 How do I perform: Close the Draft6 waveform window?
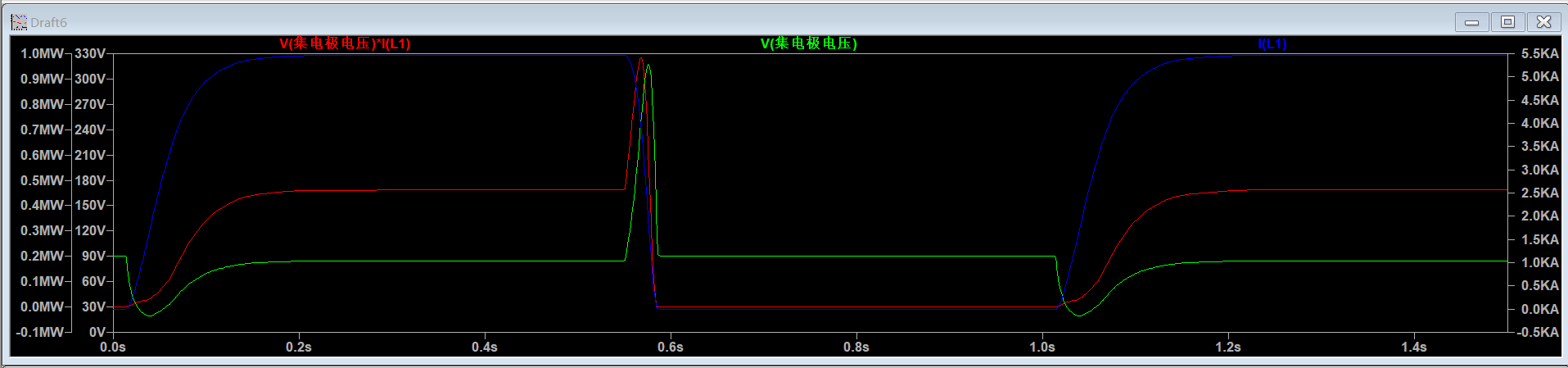[x=1543, y=22]
